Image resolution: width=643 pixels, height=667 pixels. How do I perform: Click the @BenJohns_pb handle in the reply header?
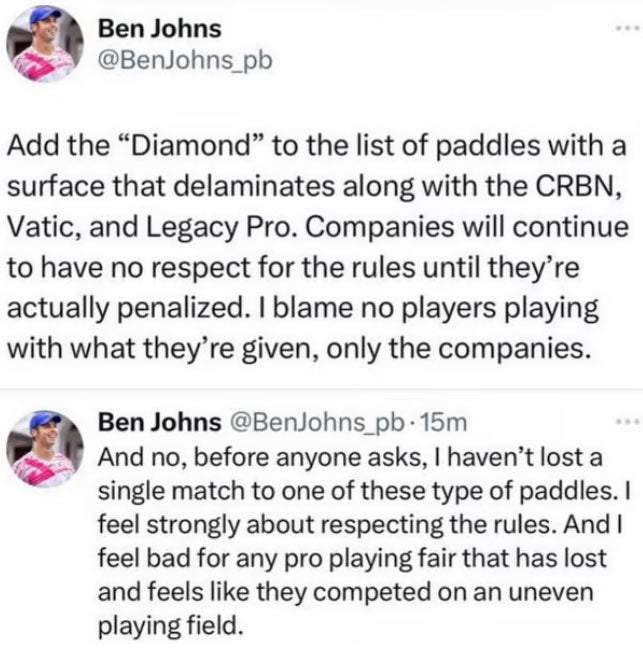click(x=319, y=423)
